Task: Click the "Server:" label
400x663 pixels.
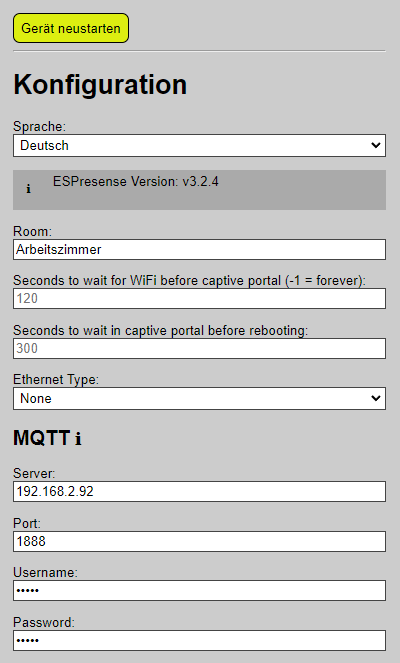Action: 34,473
